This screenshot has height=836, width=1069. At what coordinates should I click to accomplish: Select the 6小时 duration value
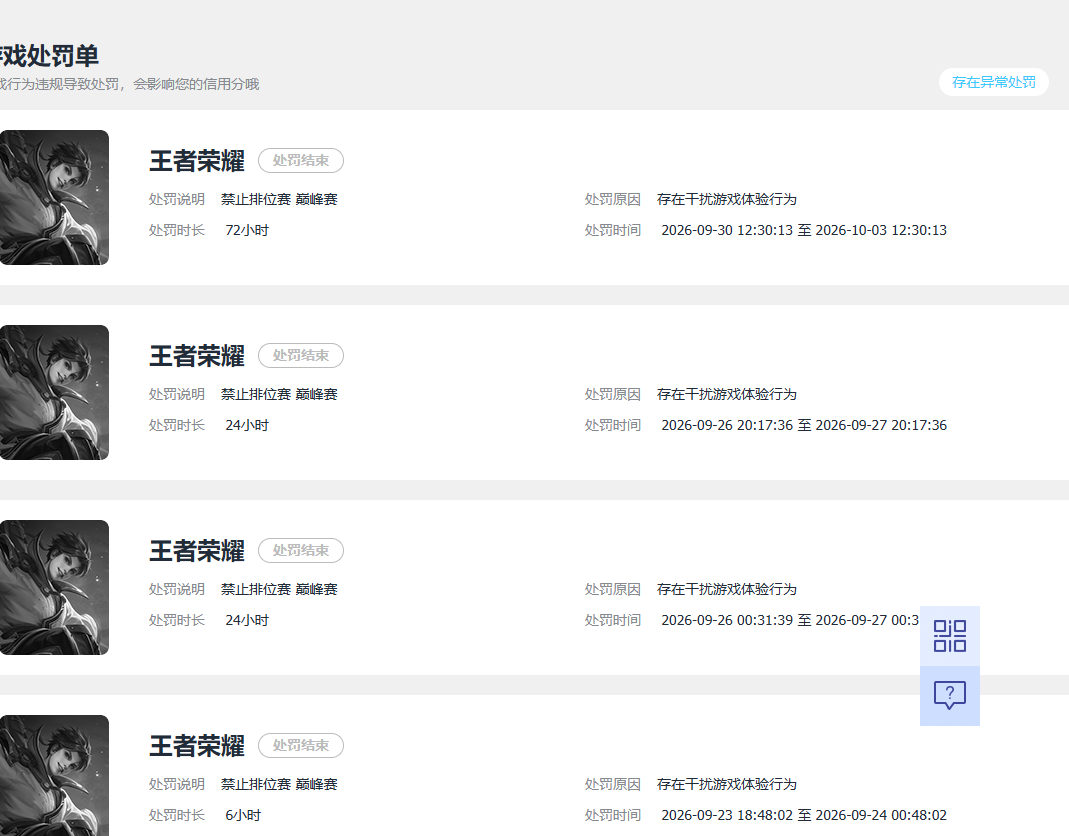coord(243,816)
